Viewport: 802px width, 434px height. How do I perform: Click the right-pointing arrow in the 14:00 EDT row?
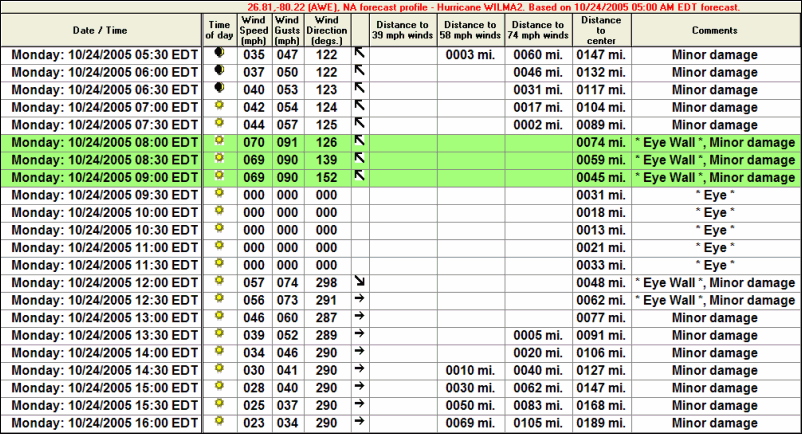point(360,352)
